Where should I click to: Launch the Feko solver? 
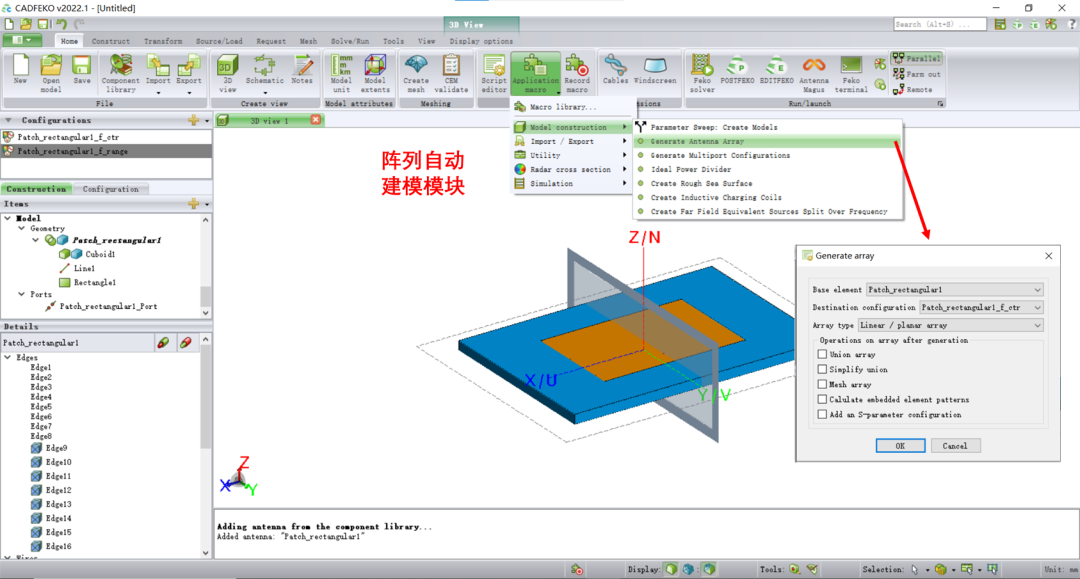702,73
